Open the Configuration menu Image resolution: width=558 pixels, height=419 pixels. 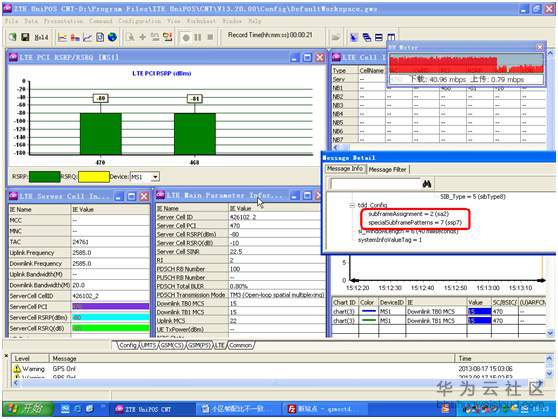(140, 21)
